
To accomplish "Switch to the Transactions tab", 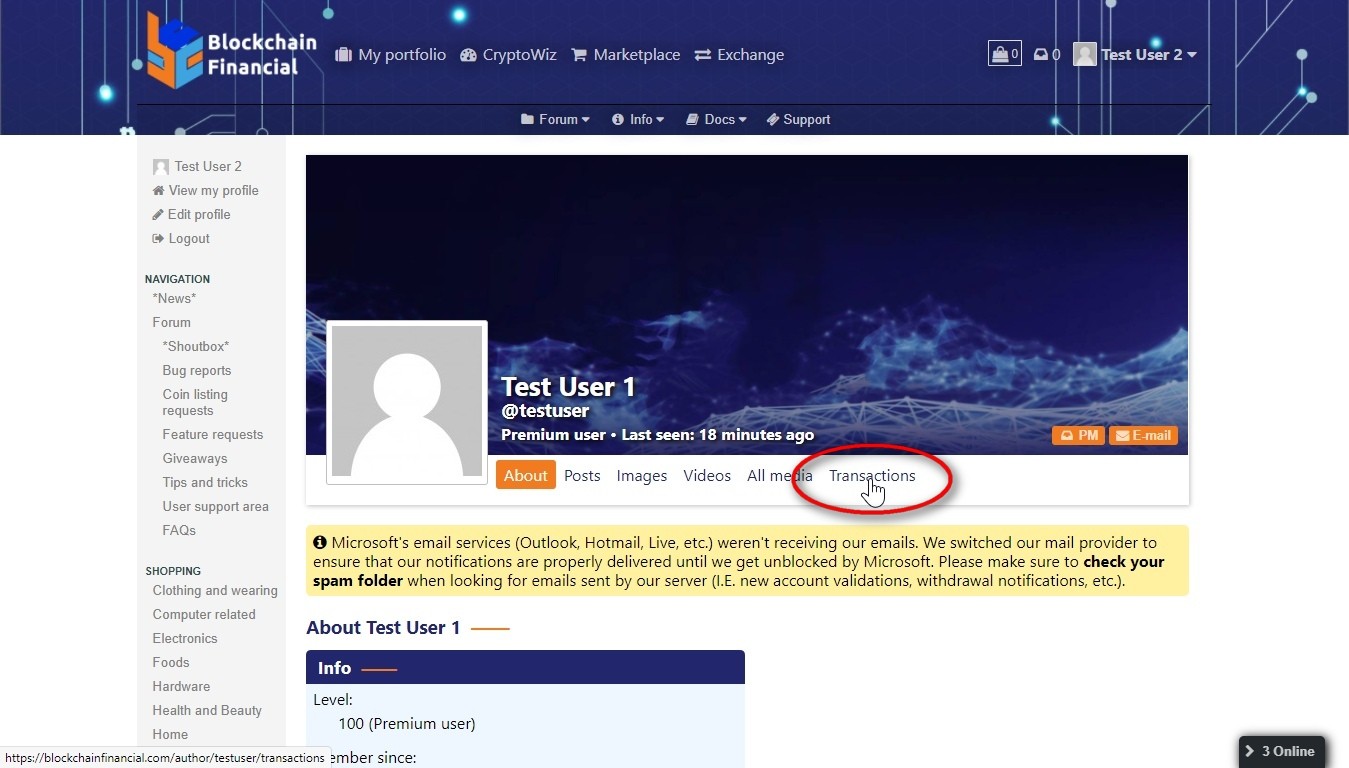I will (872, 476).
